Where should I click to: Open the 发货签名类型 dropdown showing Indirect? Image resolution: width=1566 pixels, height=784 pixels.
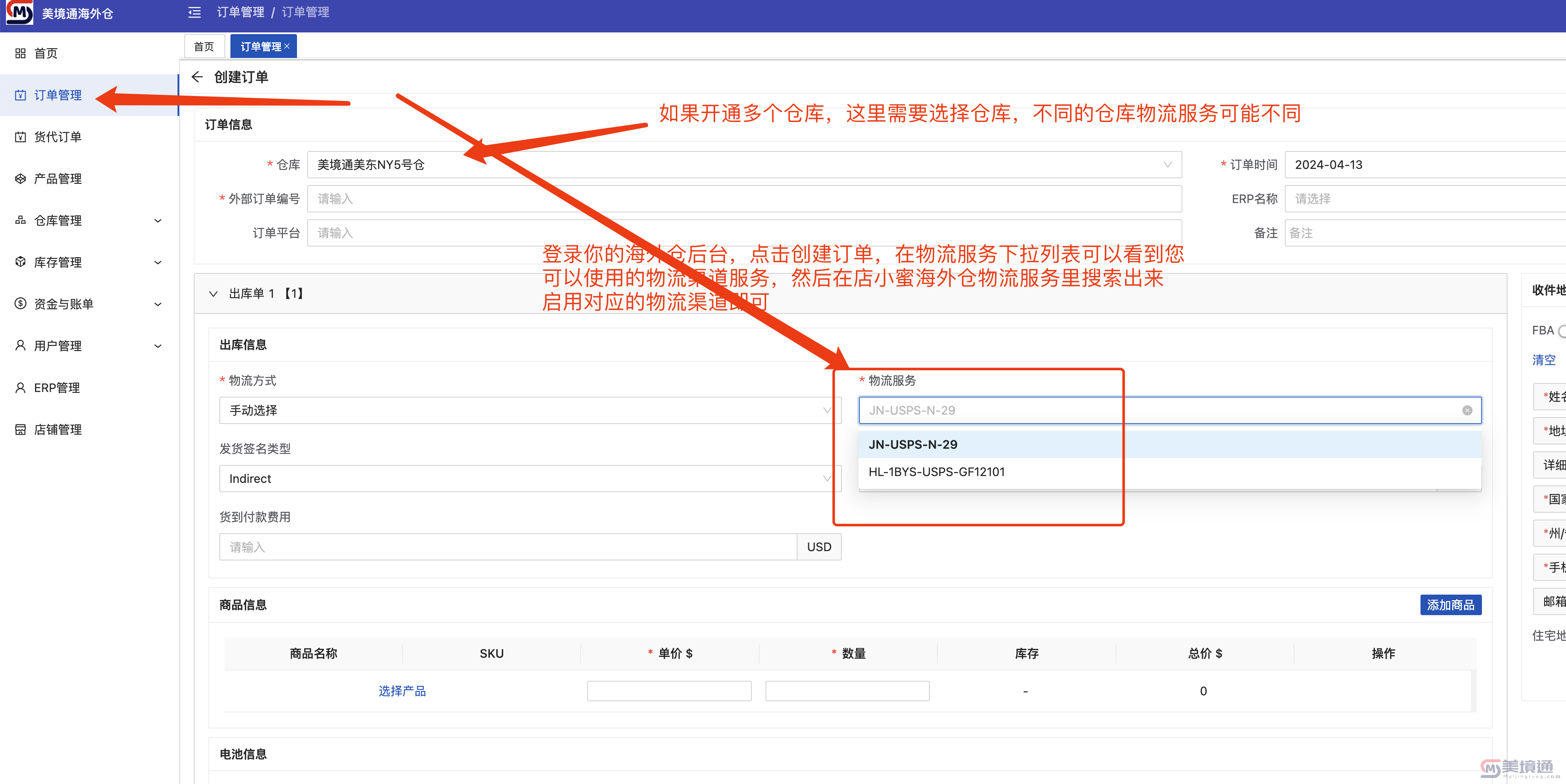pos(530,479)
